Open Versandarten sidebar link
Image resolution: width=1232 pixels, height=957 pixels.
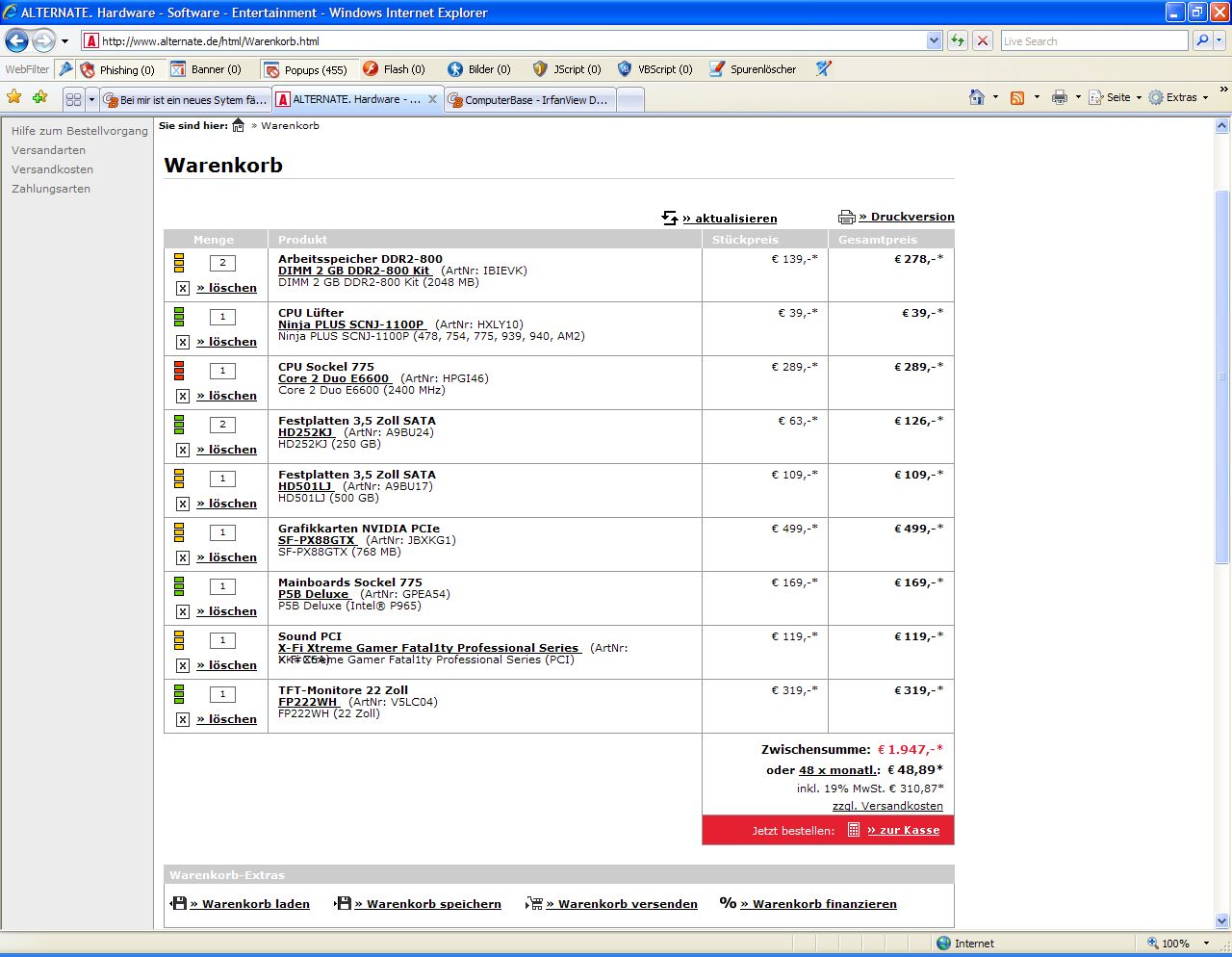48,150
